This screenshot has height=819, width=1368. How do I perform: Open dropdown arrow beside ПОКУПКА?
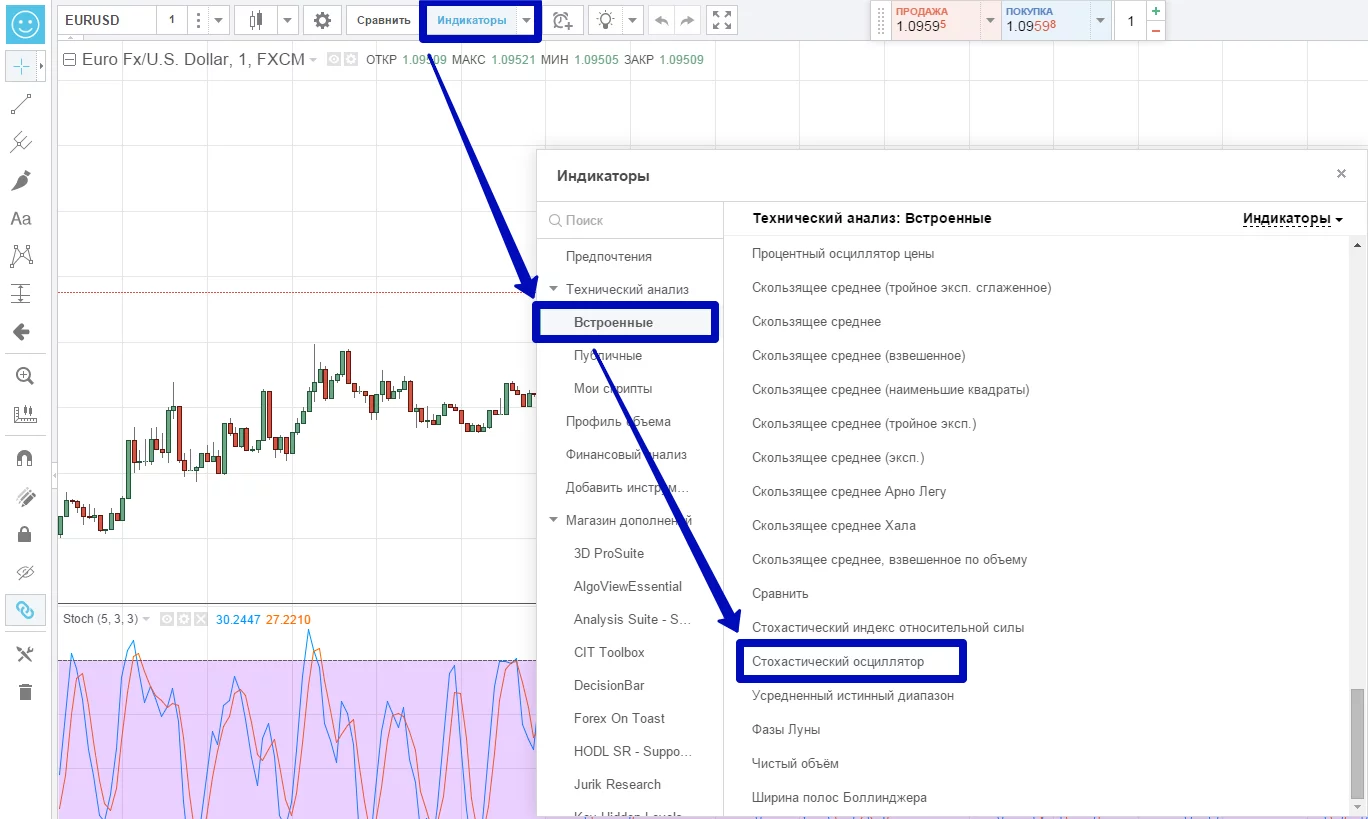(1101, 20)
